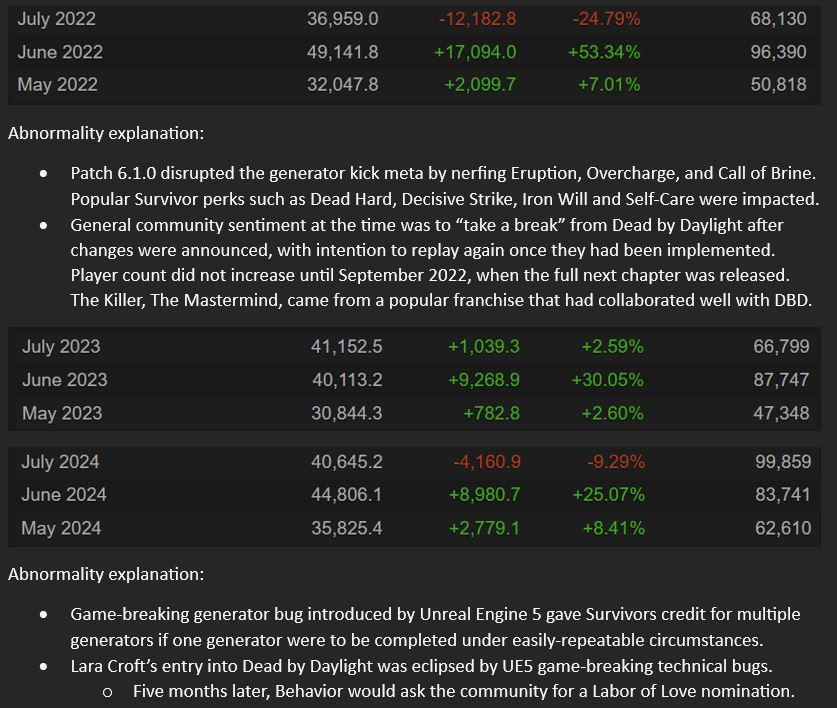Select the 'May 2022' row label

pos(58,85)
